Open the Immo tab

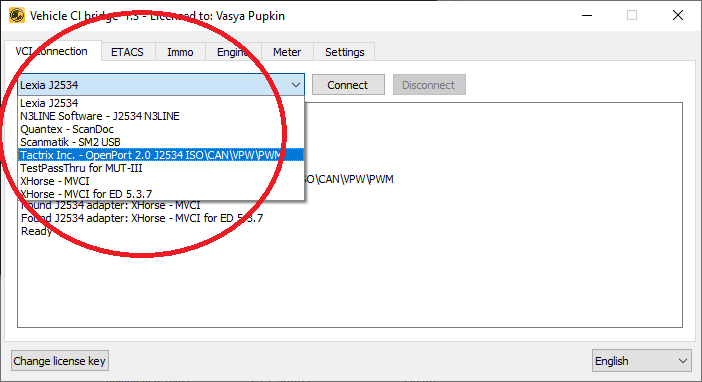pos(180,52)
